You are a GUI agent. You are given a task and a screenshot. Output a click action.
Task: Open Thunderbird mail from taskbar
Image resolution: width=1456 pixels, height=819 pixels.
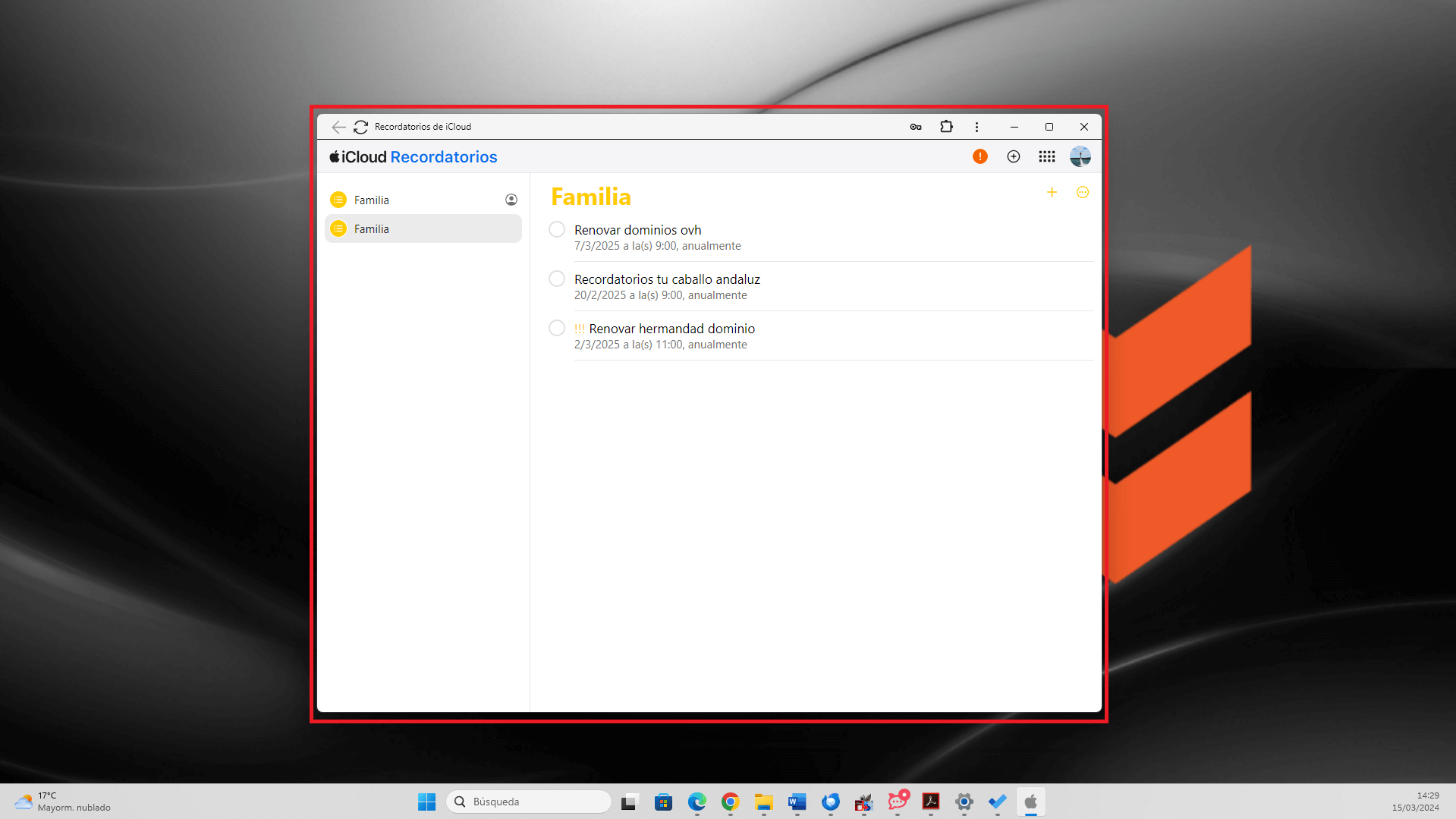click(x=830, y=802)
